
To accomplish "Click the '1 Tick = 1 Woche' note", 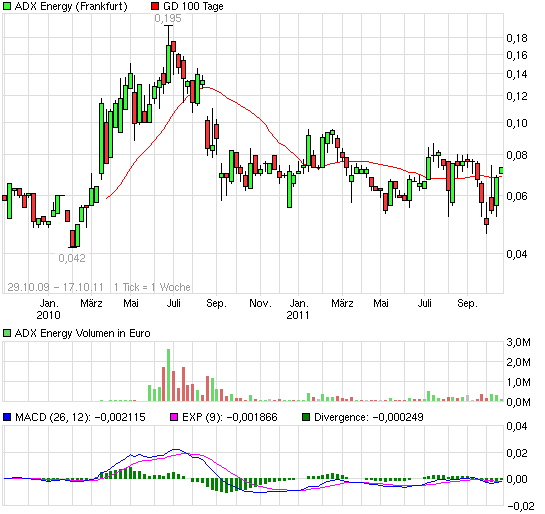I will pos(152,287).
